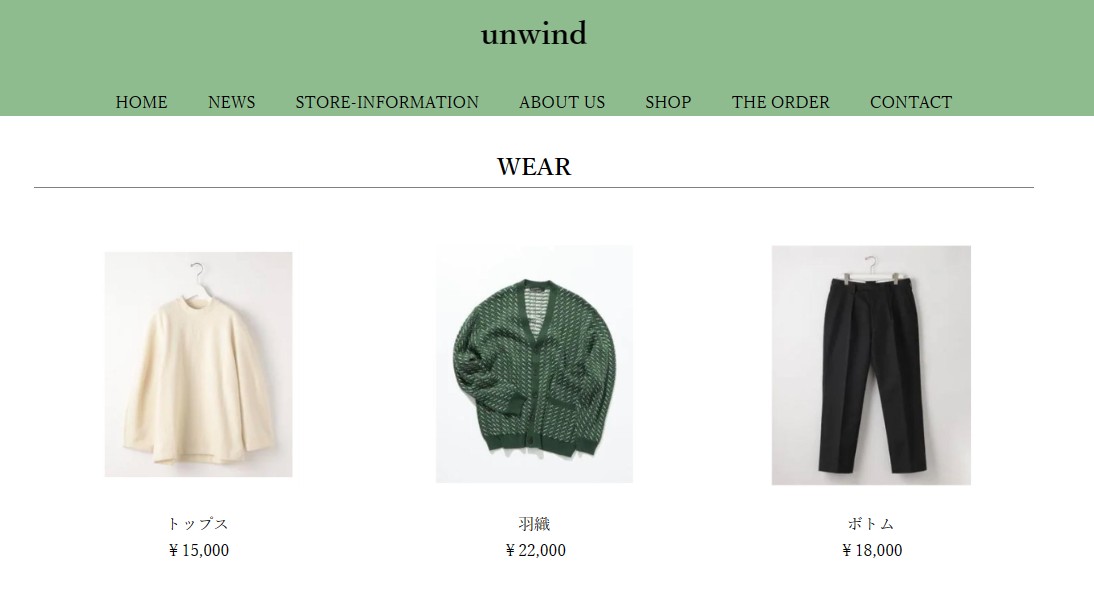1094x603 pixels.
Task: Click the hanger above the black trousers
Action: tap(870, 267)
